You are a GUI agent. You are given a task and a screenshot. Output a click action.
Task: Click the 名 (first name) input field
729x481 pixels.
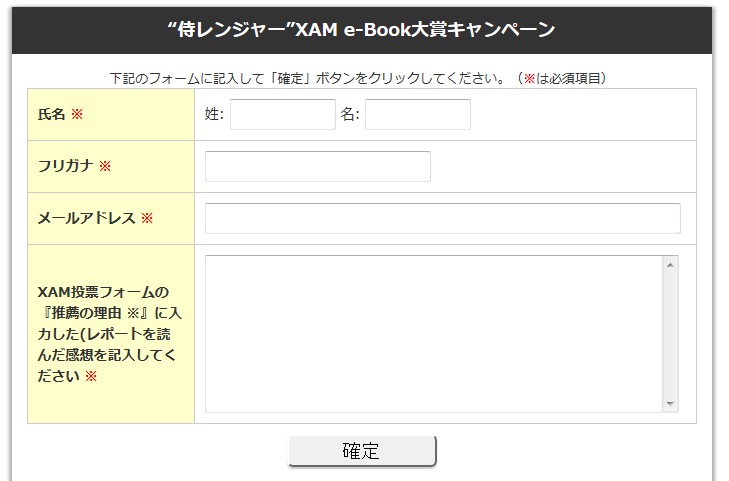pos(418,114)
